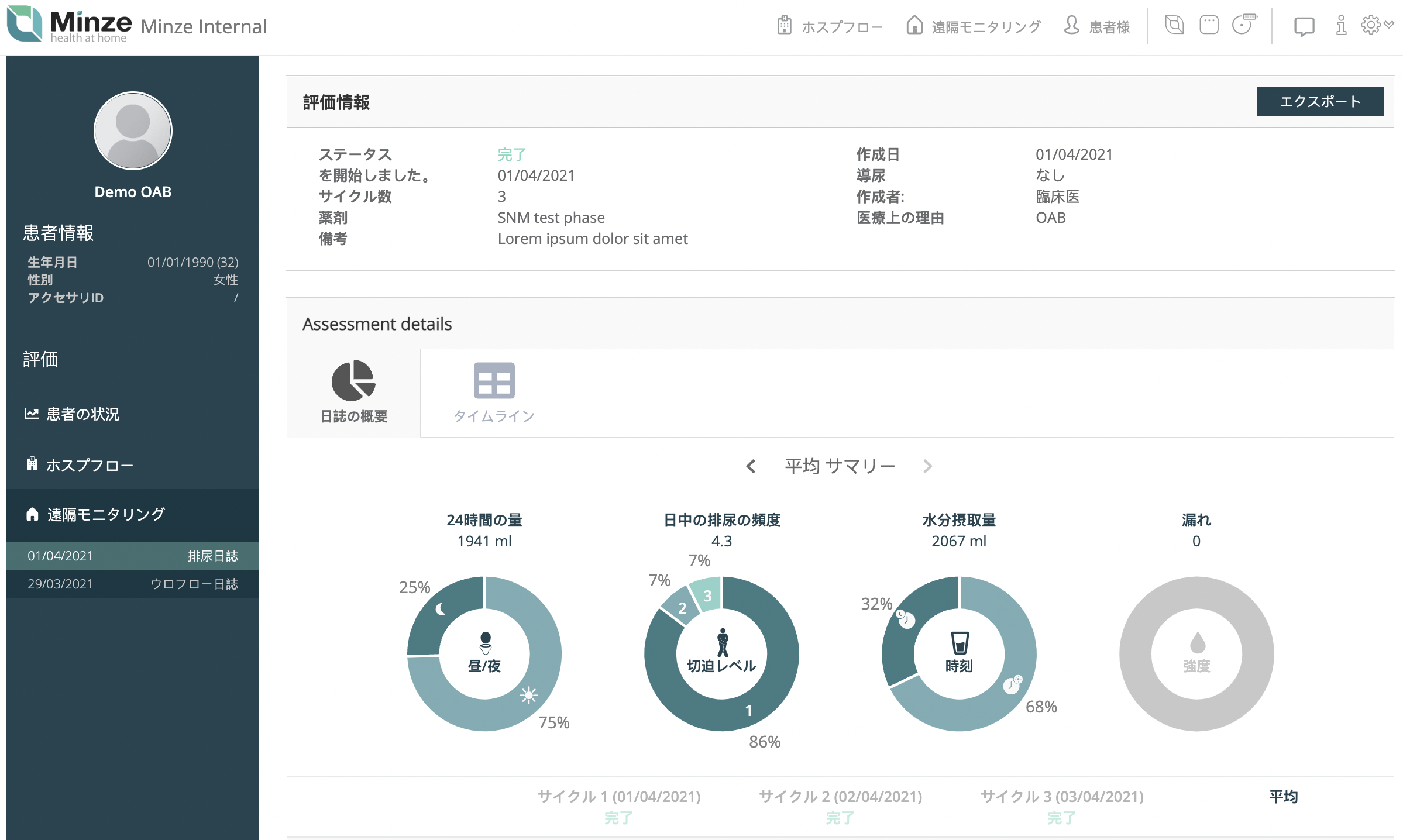The width and height of the screenshot is (1403, 840).
Task: Click the OAB medical reason value
Action: (x=1051, y=218)
